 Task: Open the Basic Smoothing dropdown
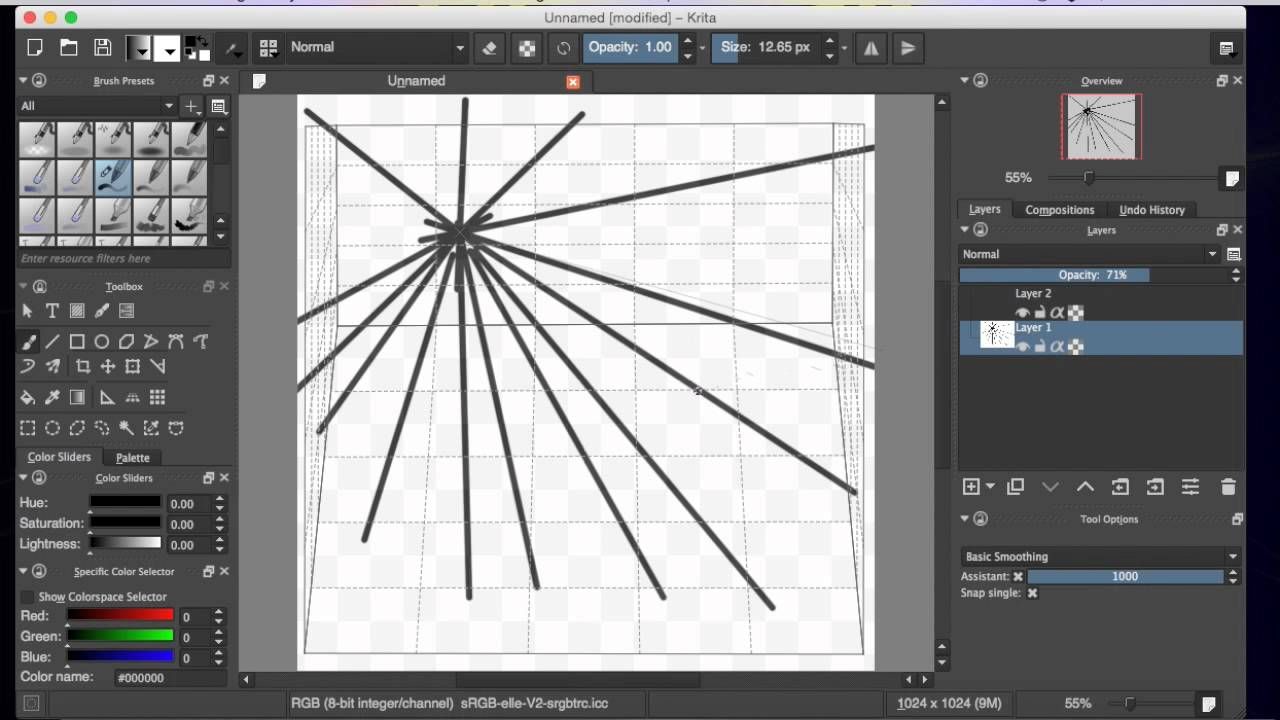[x=1100, y=556]
